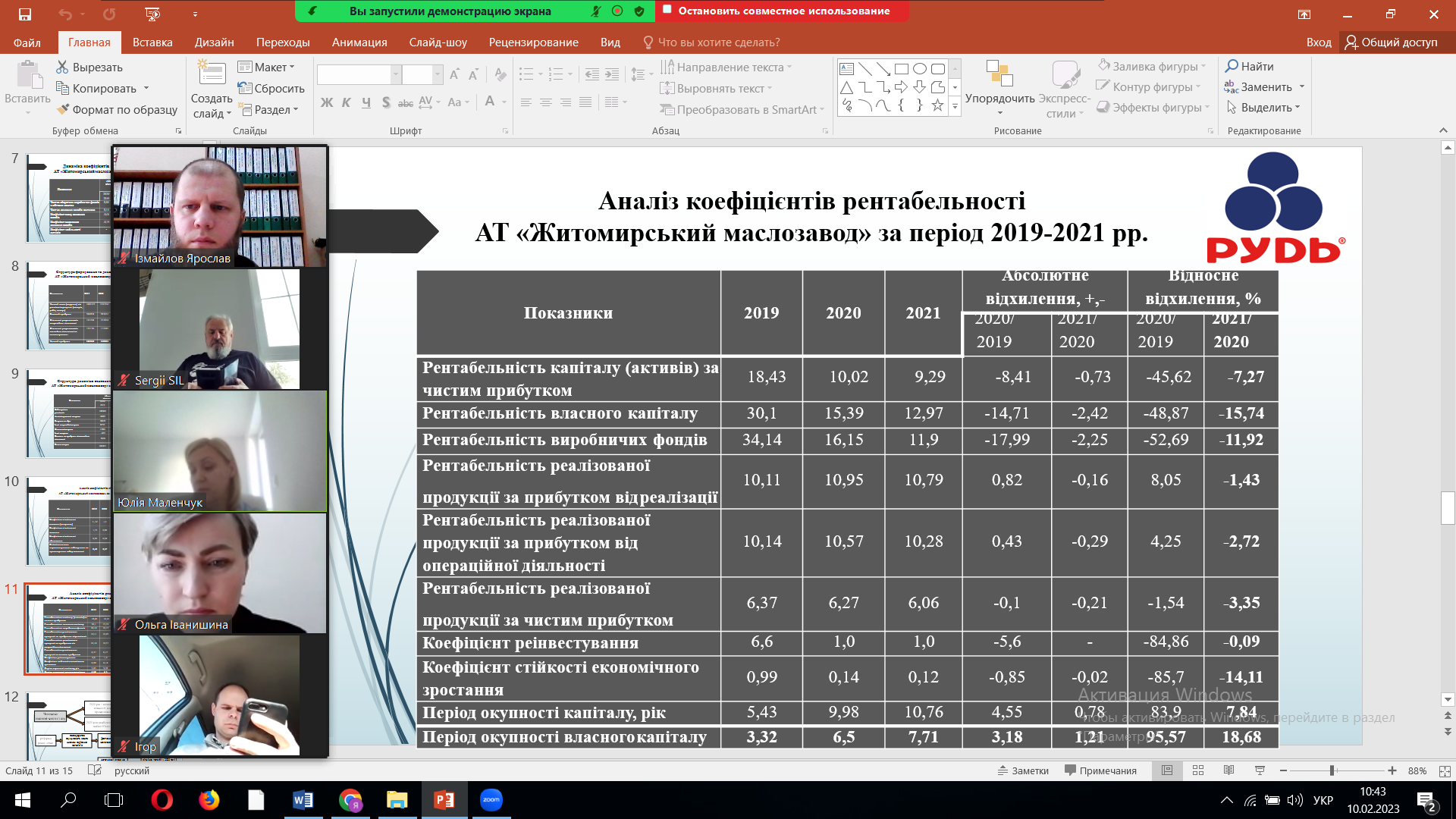Switch to the Вставка tab
The height and width of the screenshot is (819, 1456).
coord(152,42)
